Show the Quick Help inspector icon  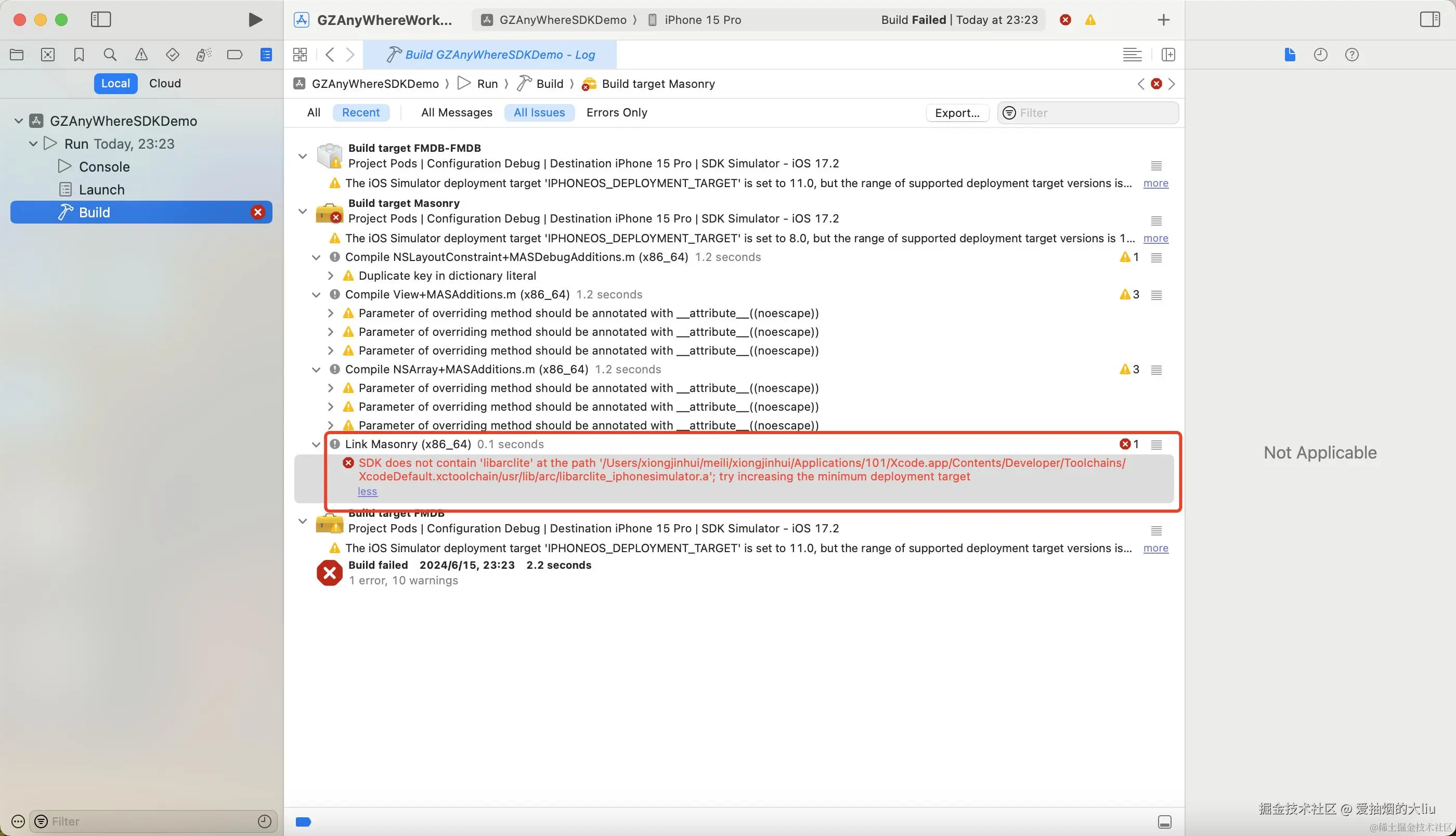pyautogui.click(x=1351, y=55)
